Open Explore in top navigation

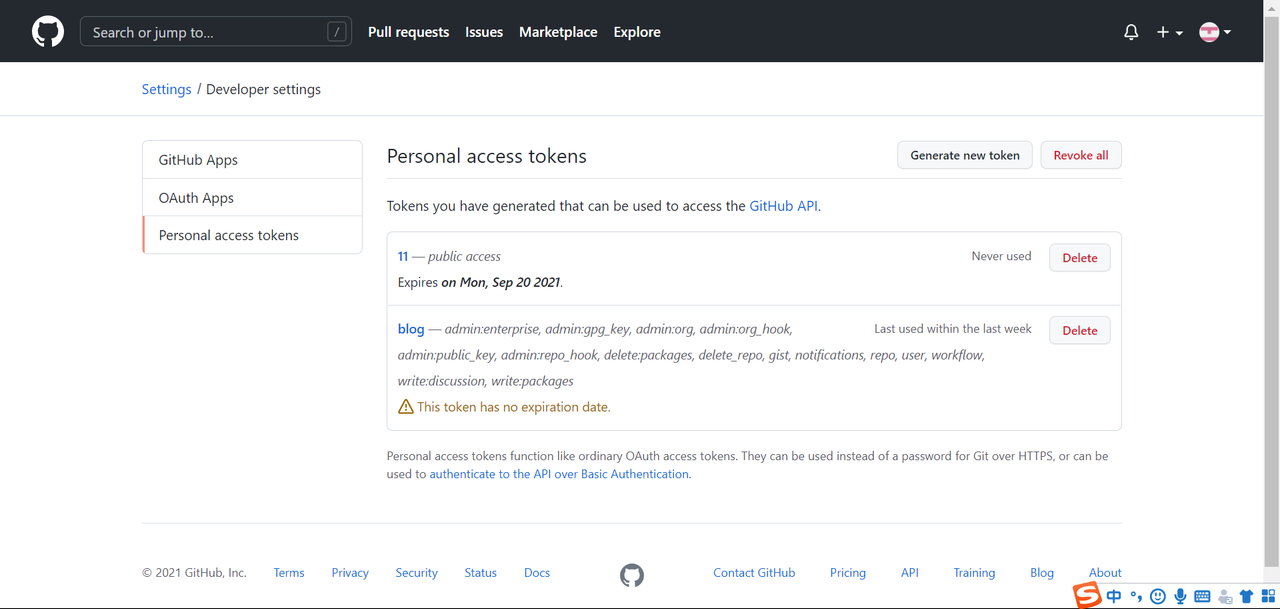click(x=637, y=32)
